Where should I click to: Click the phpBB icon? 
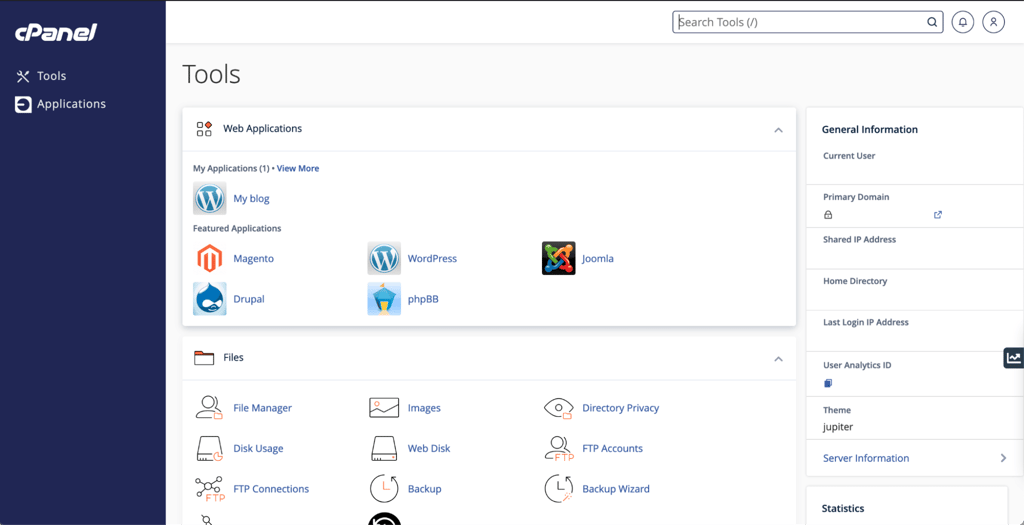384,299
